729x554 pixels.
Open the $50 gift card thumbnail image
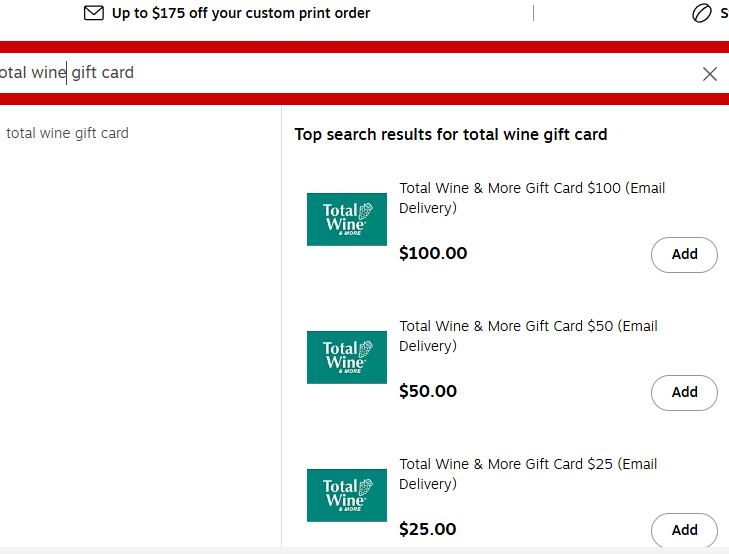pos(347,357)
